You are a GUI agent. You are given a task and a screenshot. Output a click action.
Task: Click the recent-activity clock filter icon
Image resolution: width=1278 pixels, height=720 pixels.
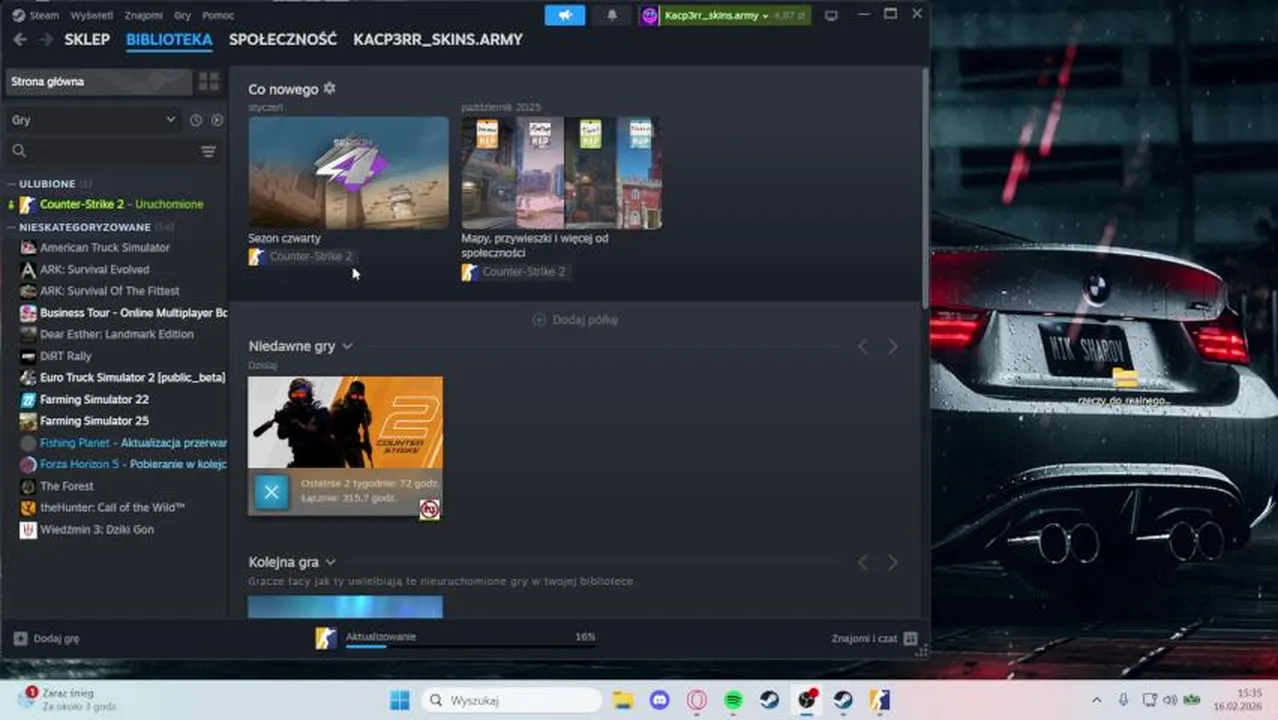[x=196, y=120]
